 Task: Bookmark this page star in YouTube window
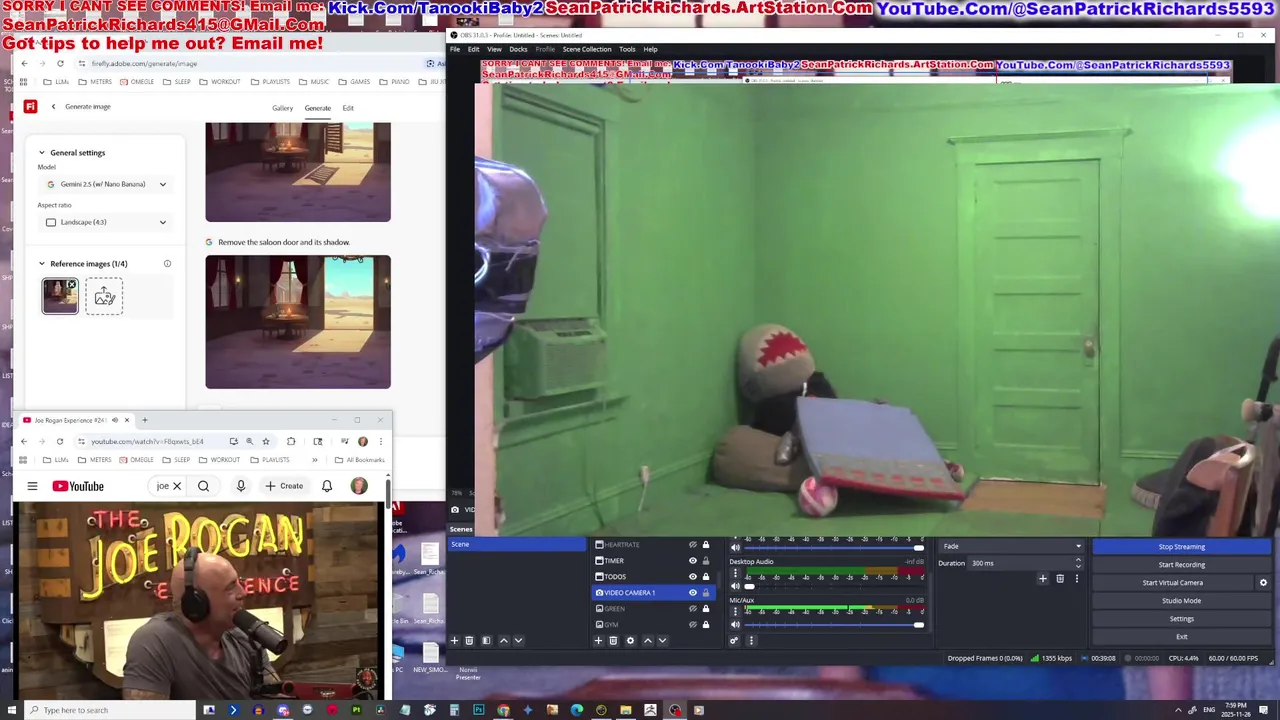click(266, 441)
